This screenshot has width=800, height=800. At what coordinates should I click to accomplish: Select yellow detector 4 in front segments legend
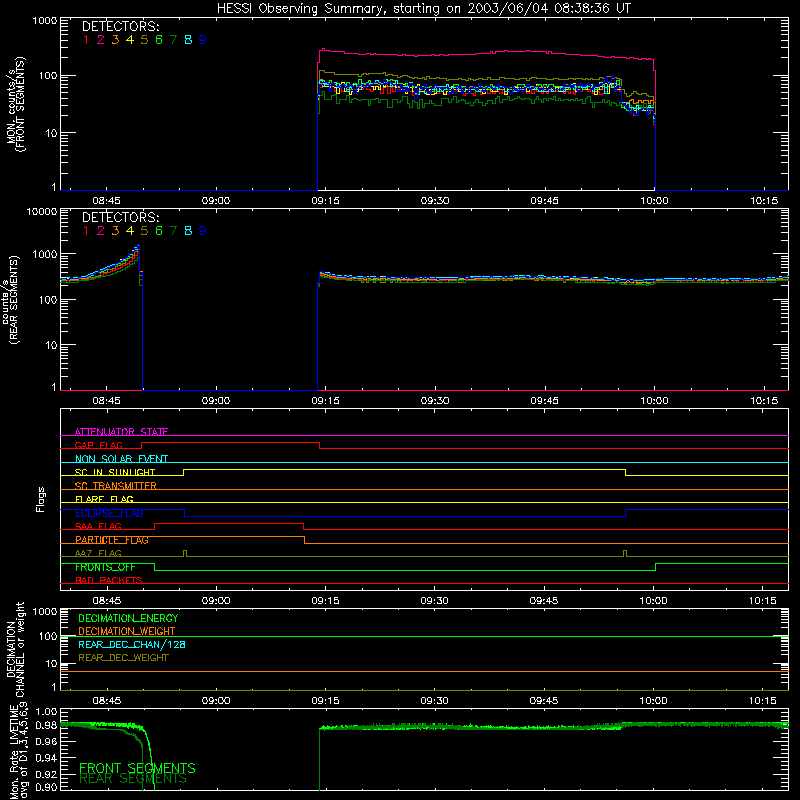pyautogui.click(x=130, y=40)
